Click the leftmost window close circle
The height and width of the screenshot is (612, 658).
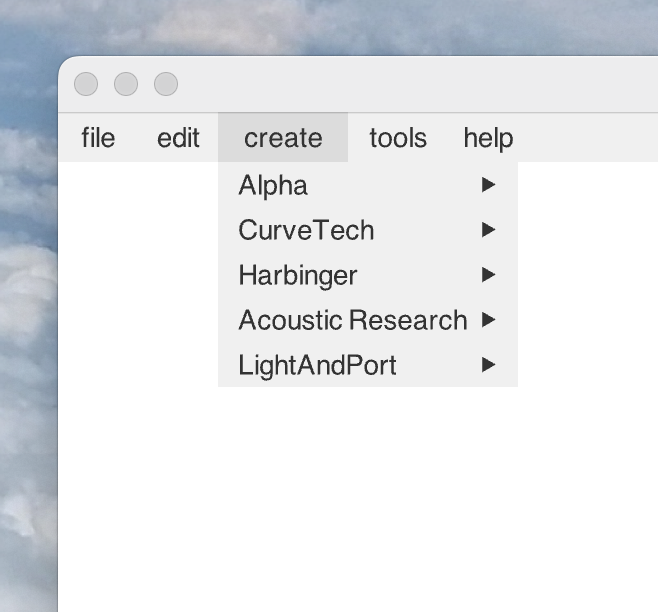tap(86, 85)
